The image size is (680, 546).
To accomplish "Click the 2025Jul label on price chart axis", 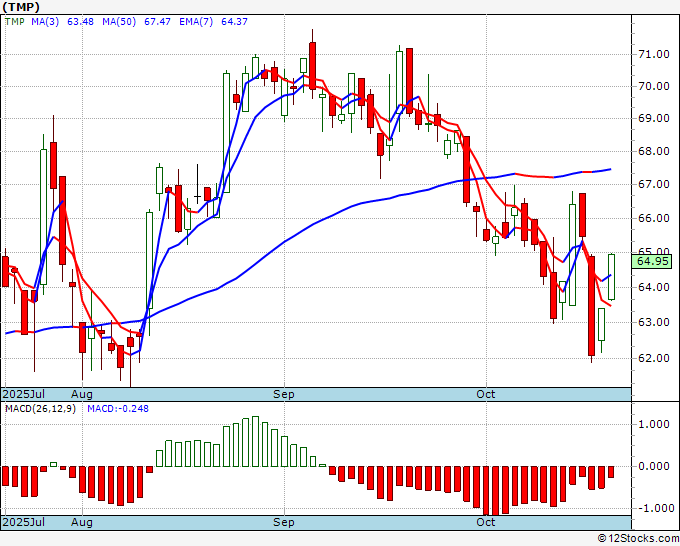I will tap(24, 394).
